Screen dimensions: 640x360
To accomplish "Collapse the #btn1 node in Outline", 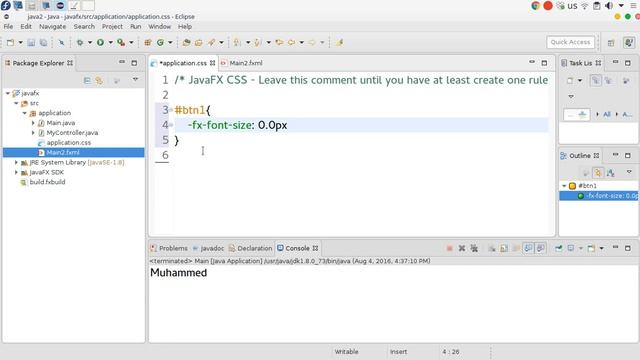I will coord(564,186).
